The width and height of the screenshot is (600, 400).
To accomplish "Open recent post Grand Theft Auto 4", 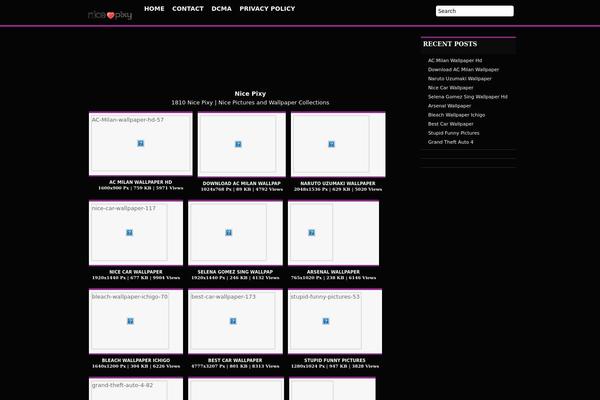I will point(451,142).
